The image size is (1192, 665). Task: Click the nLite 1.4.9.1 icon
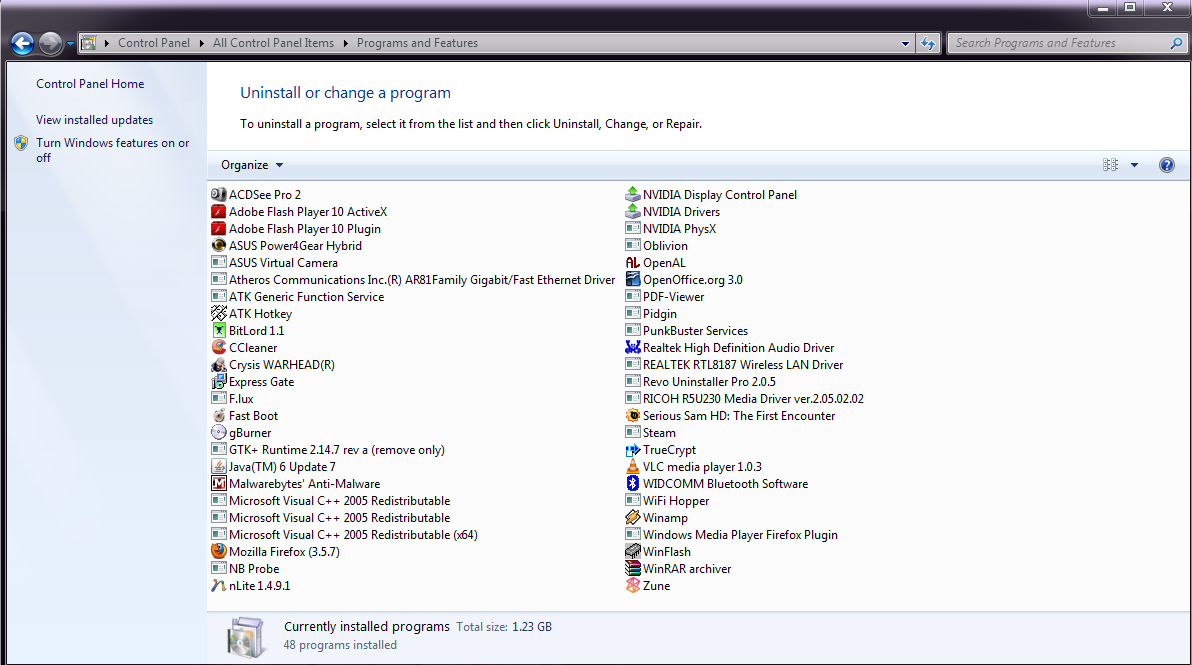[x=219, y=586]
